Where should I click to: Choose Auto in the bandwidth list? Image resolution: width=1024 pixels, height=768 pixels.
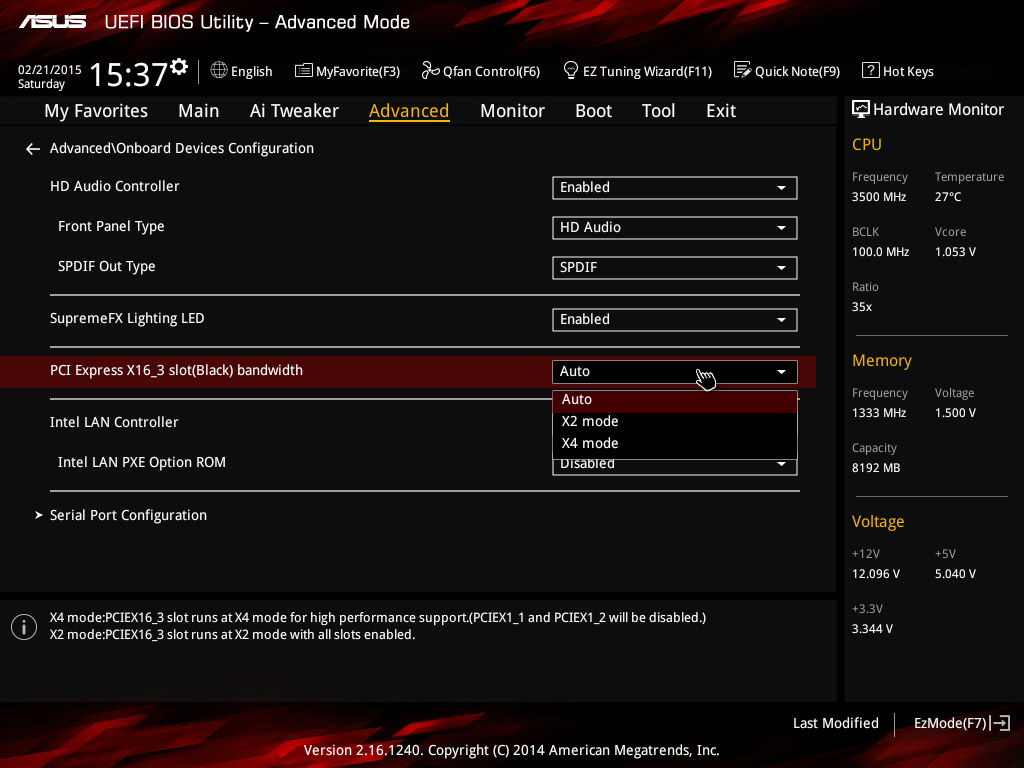coord(675,400)
